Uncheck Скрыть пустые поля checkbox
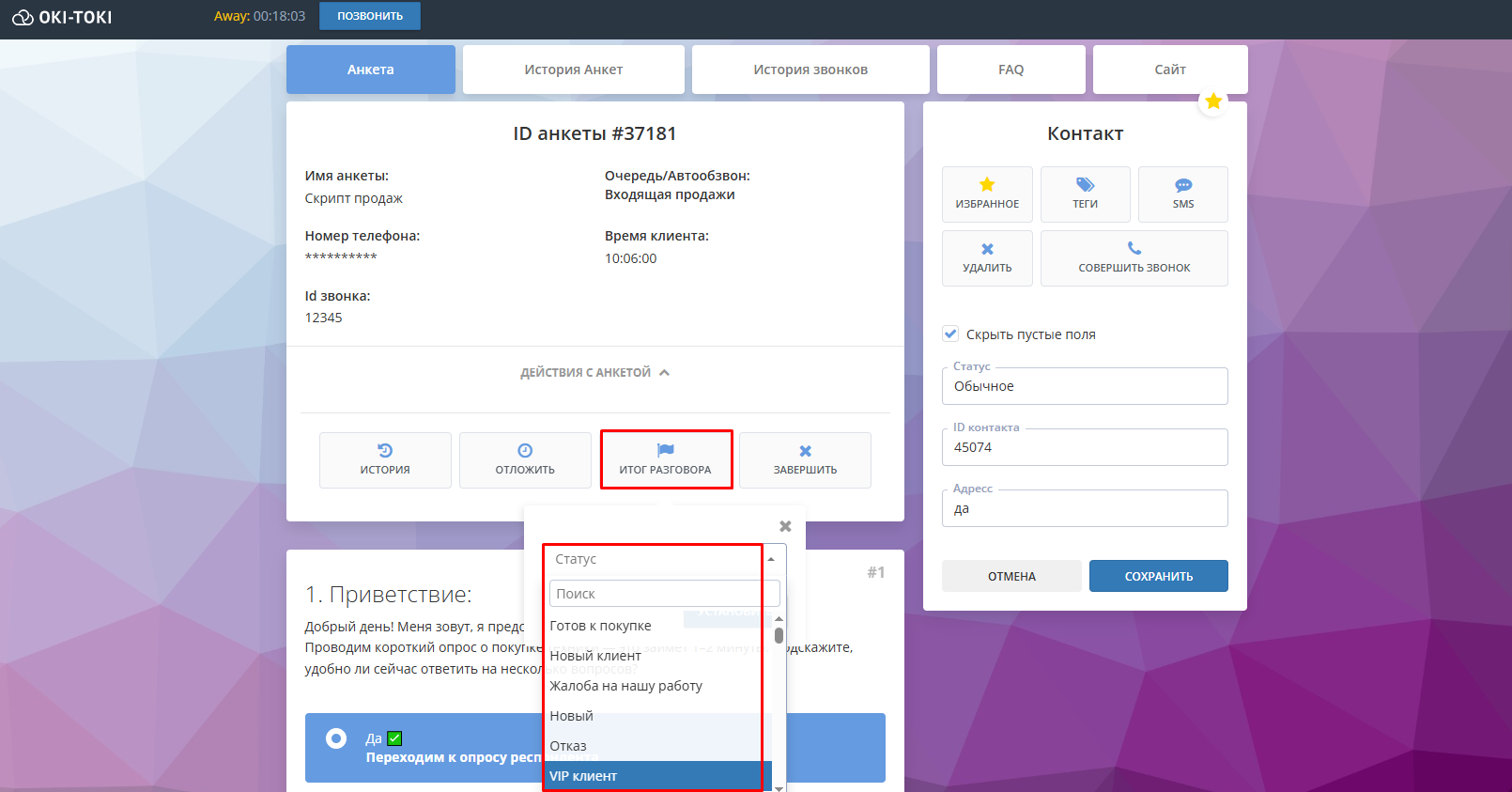 [950, 334]
